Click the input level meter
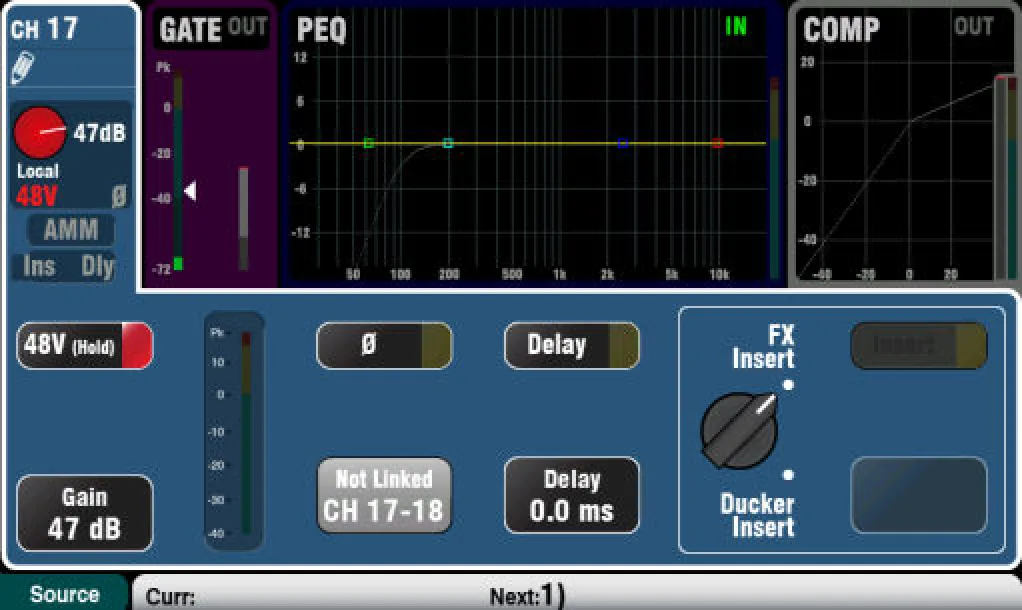This screenshot has height=610, width=1022. [x=235, y=432]
